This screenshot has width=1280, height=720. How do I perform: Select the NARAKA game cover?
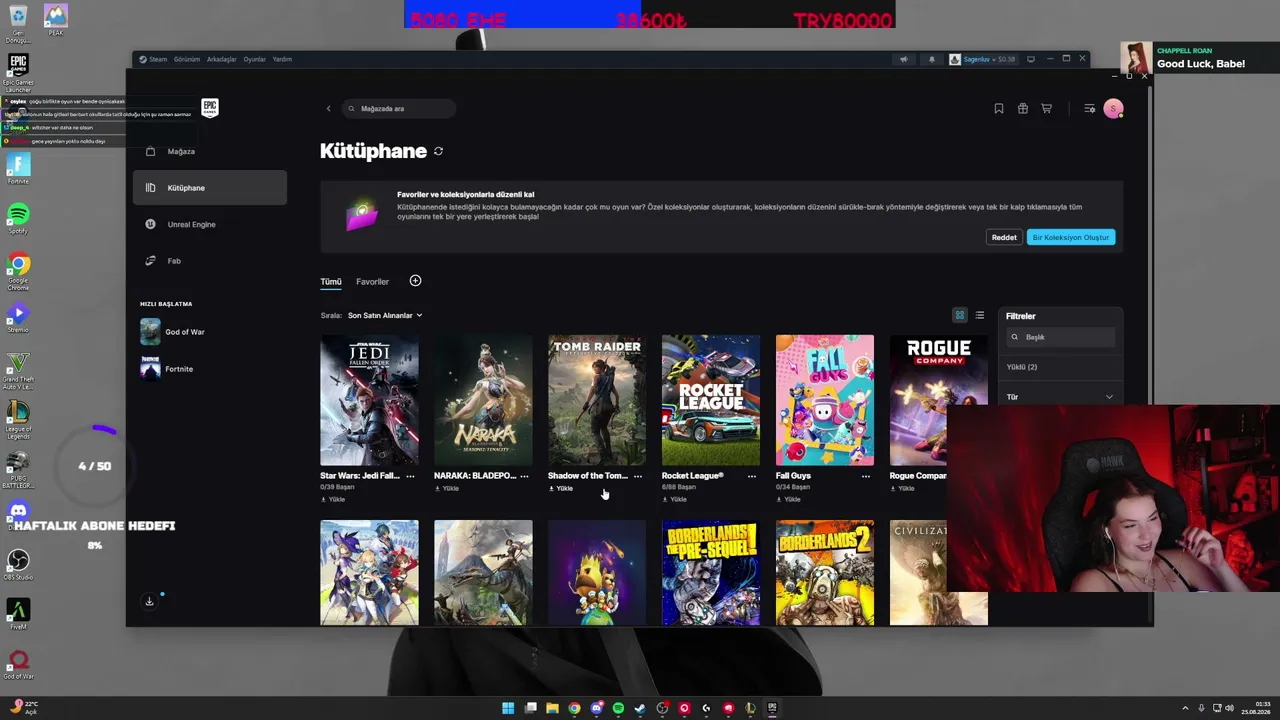click(483, 400)
